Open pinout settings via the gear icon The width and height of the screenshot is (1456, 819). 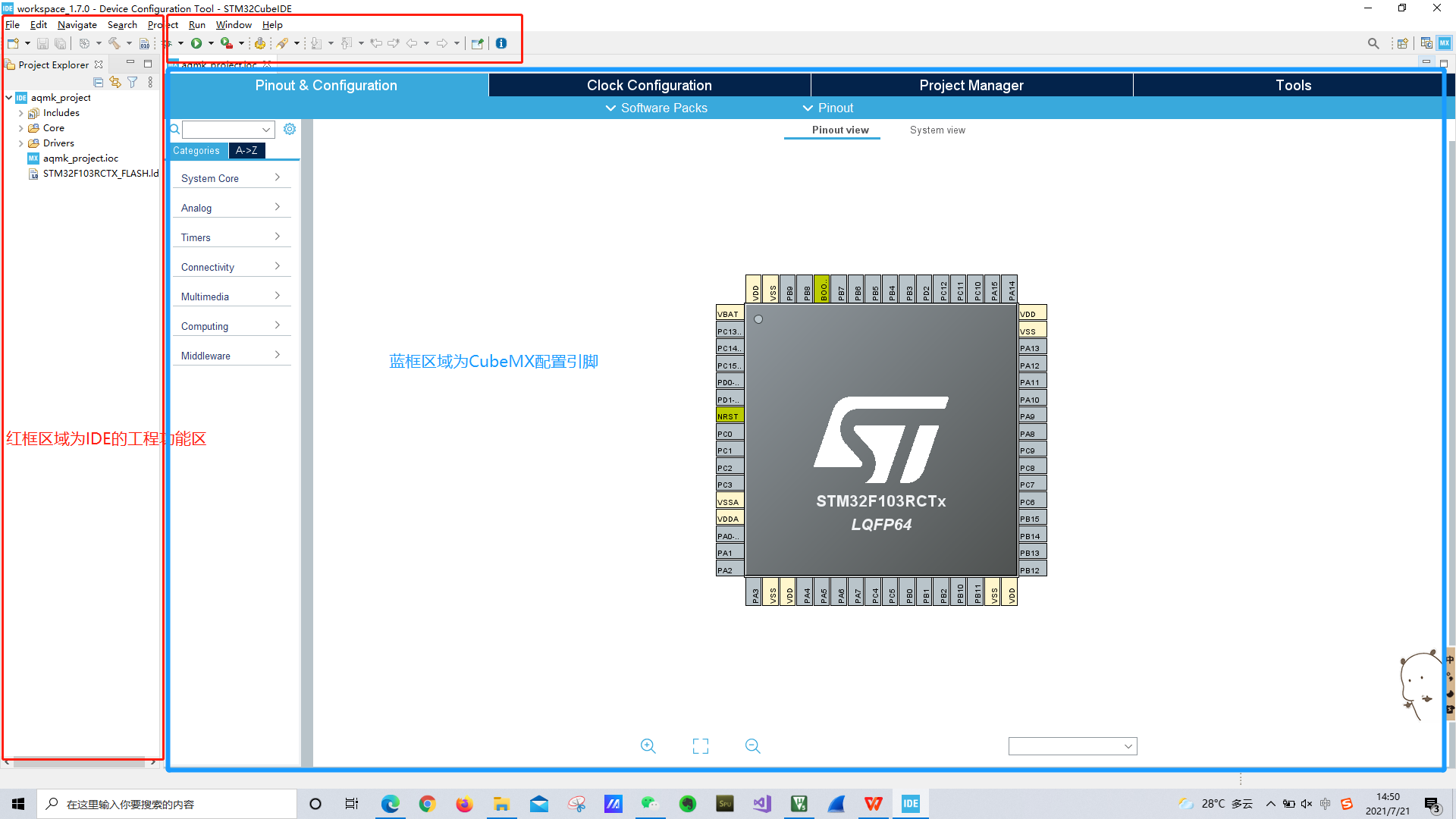coord(289,129)
